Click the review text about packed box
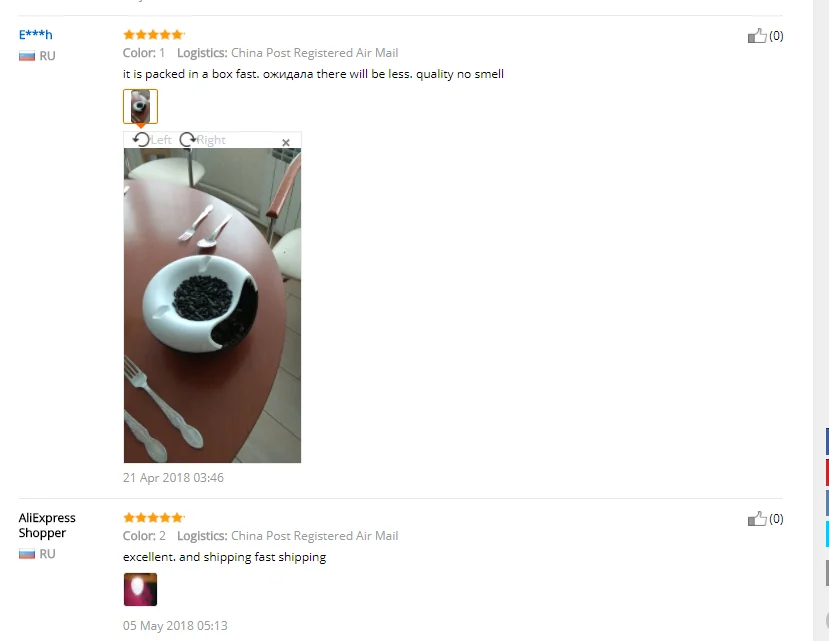Viewport: 829px width, 641px height. point(314,74)
